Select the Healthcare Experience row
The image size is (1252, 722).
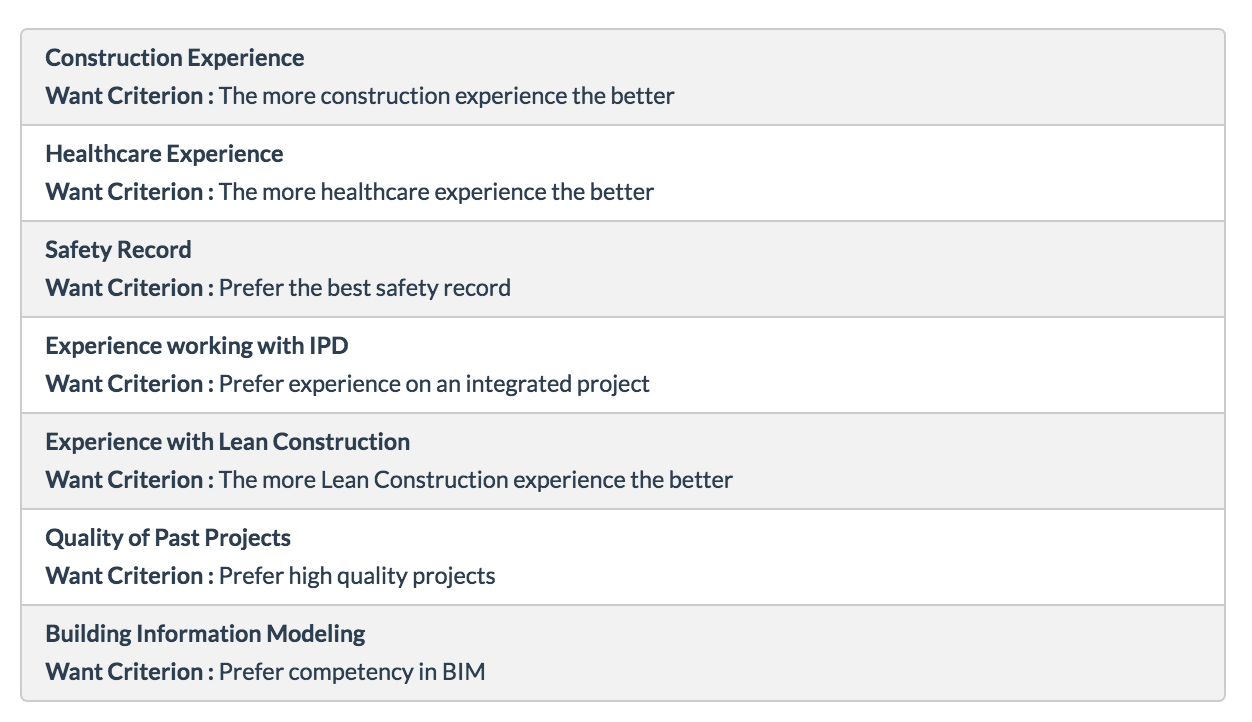(x=623, y=173)
